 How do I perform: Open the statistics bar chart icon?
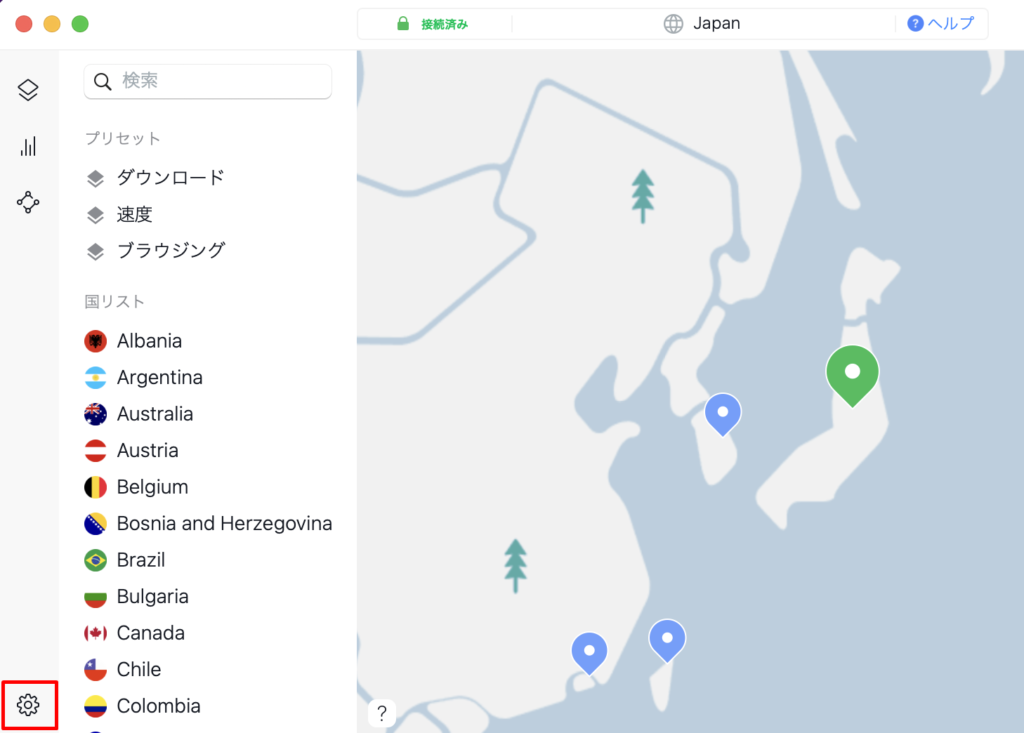(28, 146)
